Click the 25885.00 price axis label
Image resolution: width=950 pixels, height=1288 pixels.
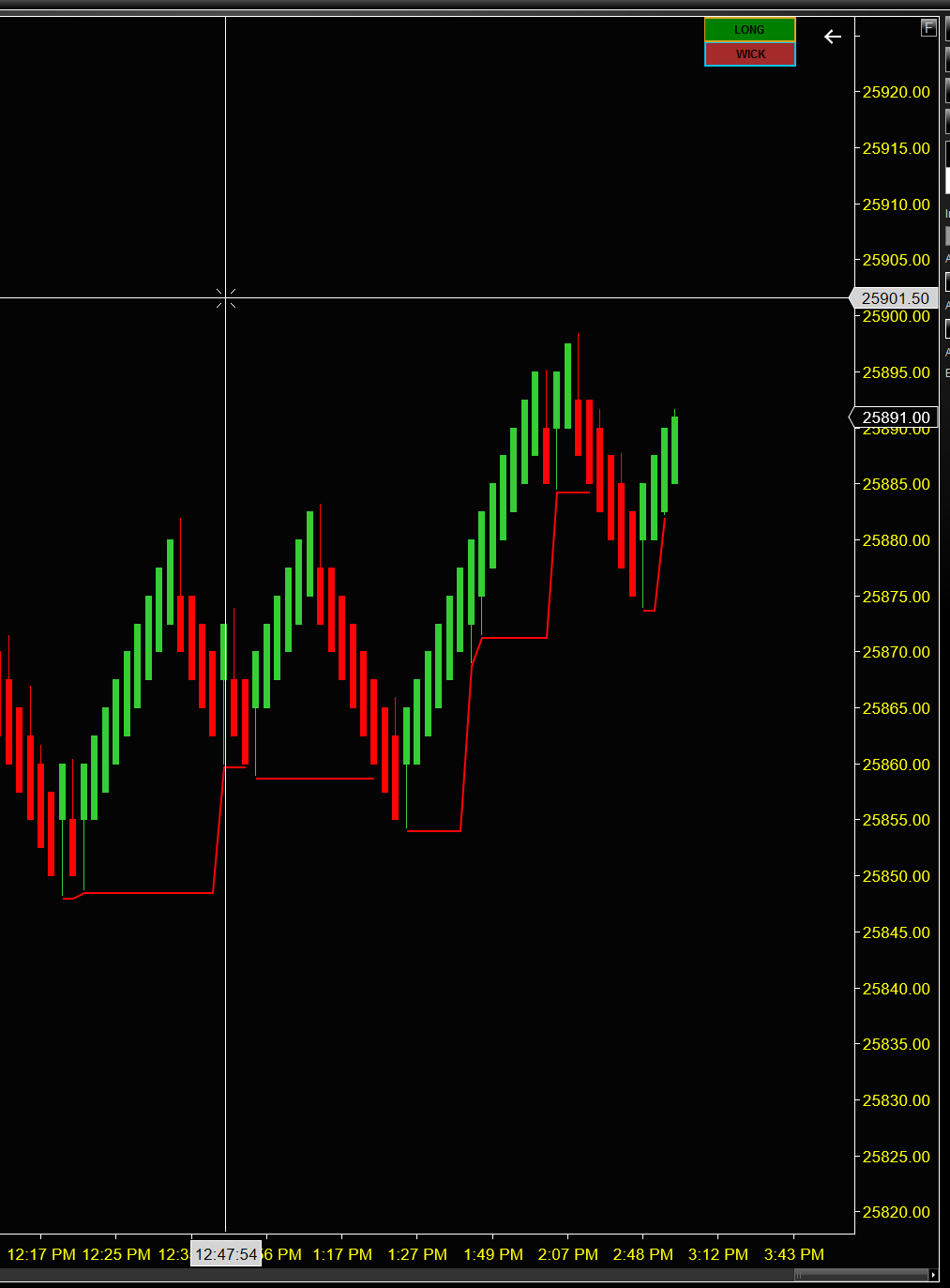point(897,484)
